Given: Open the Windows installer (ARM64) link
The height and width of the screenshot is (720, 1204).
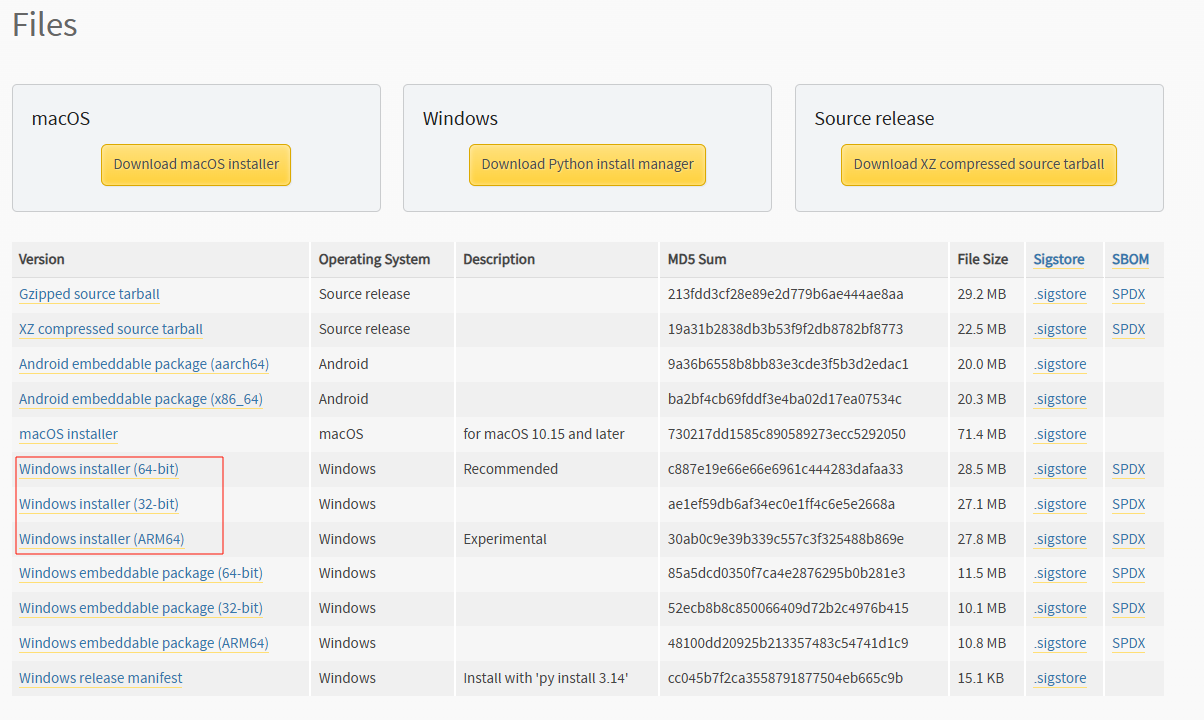Looking at the screenshot, I should [x=102, y=539].
